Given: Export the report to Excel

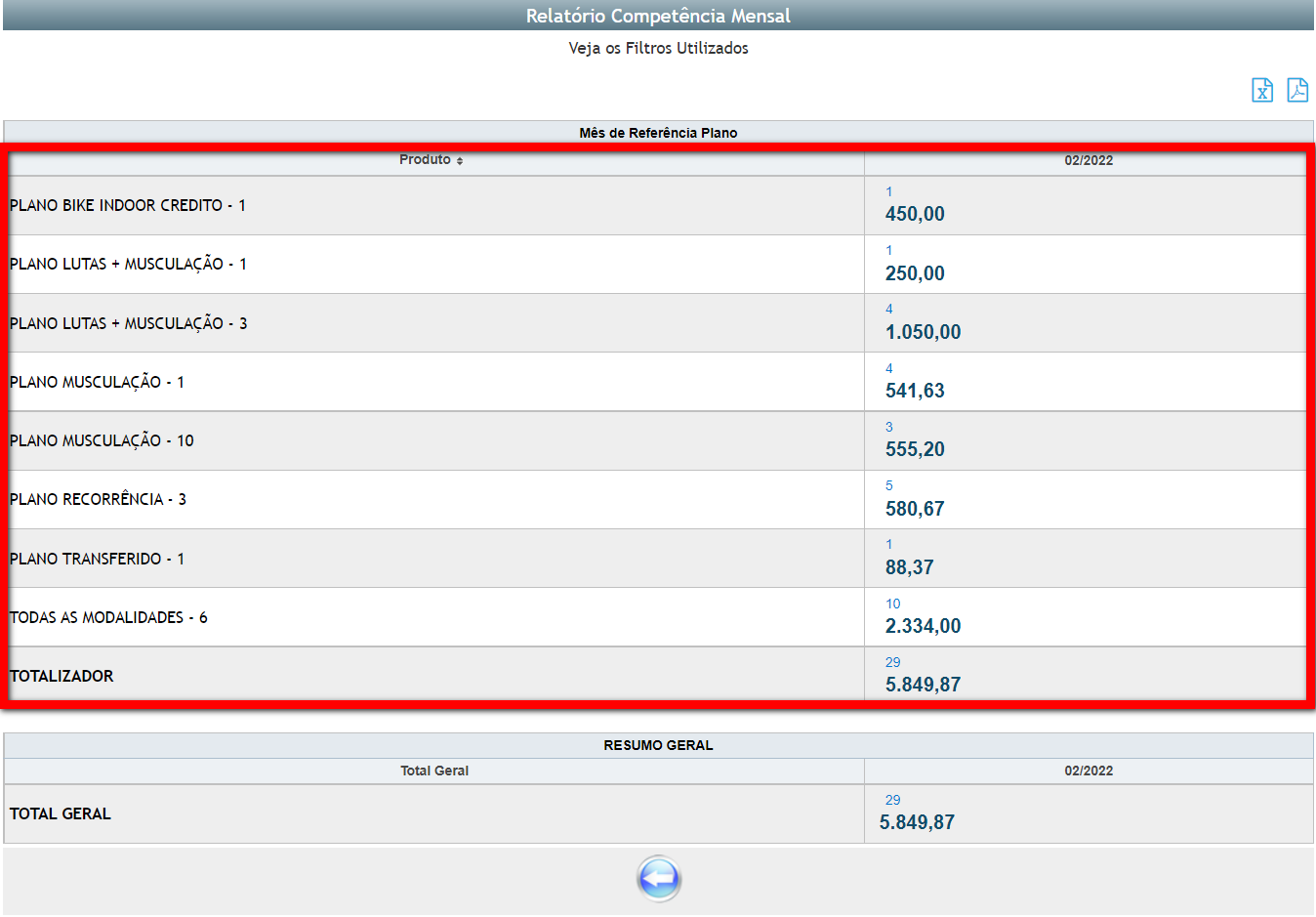Looking at the screenshot, I should [1262, 91].
